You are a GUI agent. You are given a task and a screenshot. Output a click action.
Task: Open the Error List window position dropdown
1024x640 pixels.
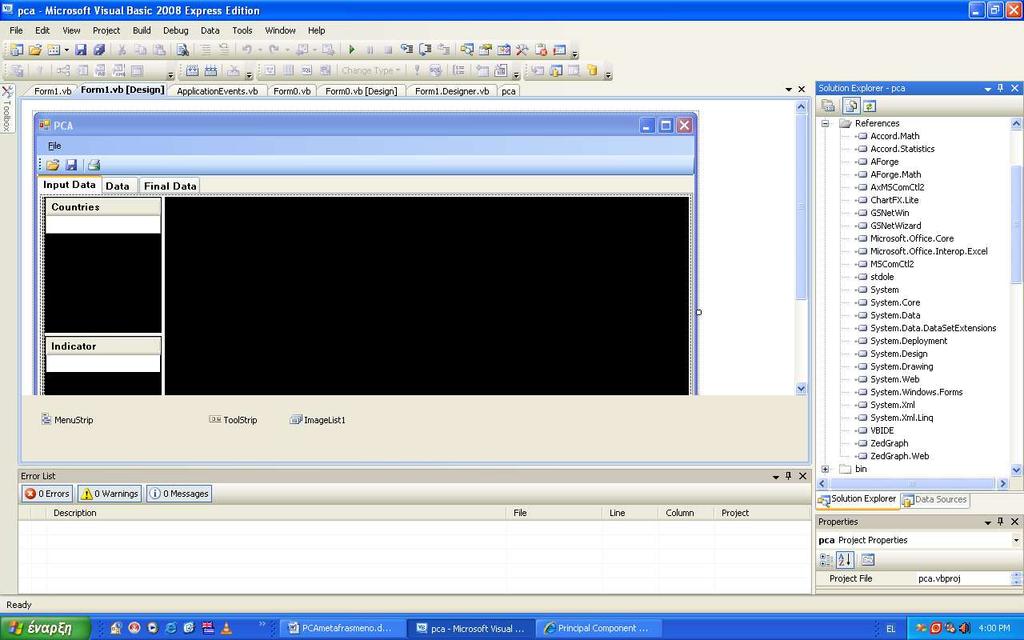(776, 477)
